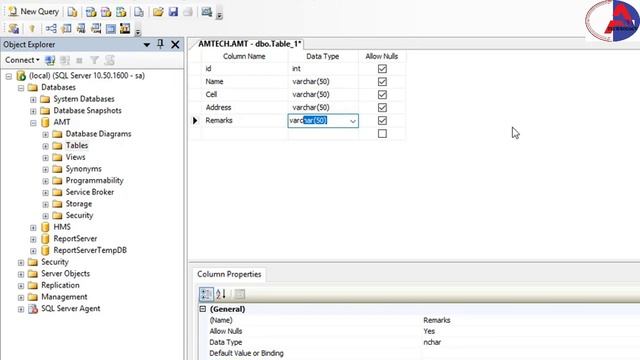The height and width of the screenshot is (360, 640).
Task: Click the Disconnect icon in Object Explorer
Action: click(x=65, y=60)
